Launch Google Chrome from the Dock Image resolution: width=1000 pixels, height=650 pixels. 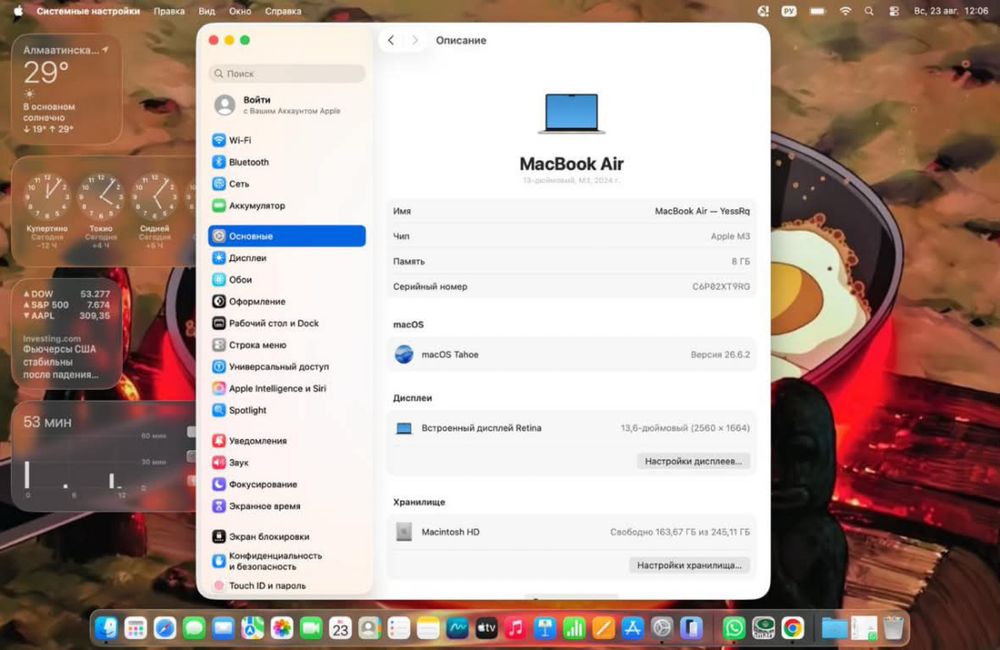tap(792, 628)
